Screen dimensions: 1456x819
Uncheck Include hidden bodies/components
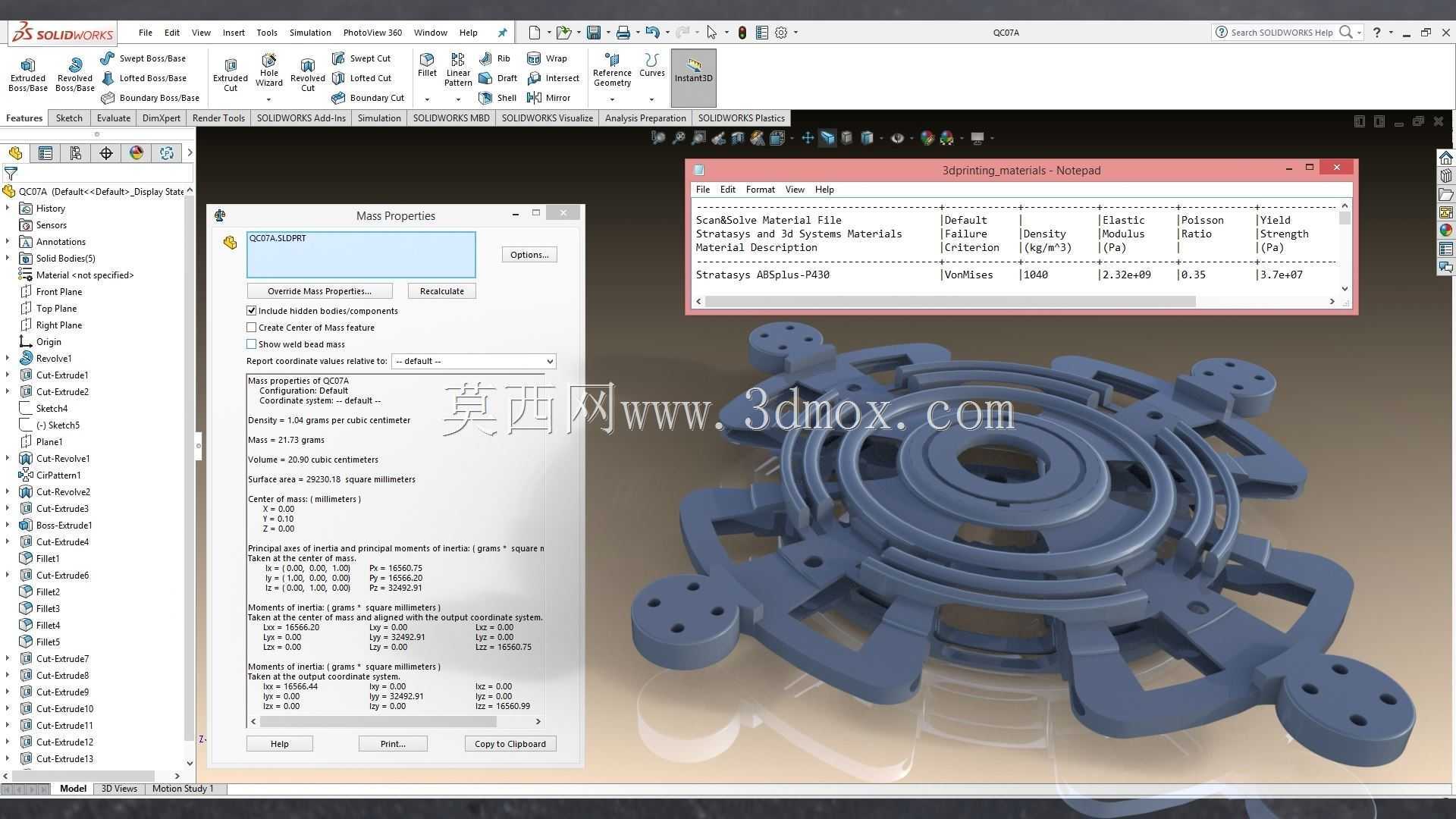(x=251, y=311)
